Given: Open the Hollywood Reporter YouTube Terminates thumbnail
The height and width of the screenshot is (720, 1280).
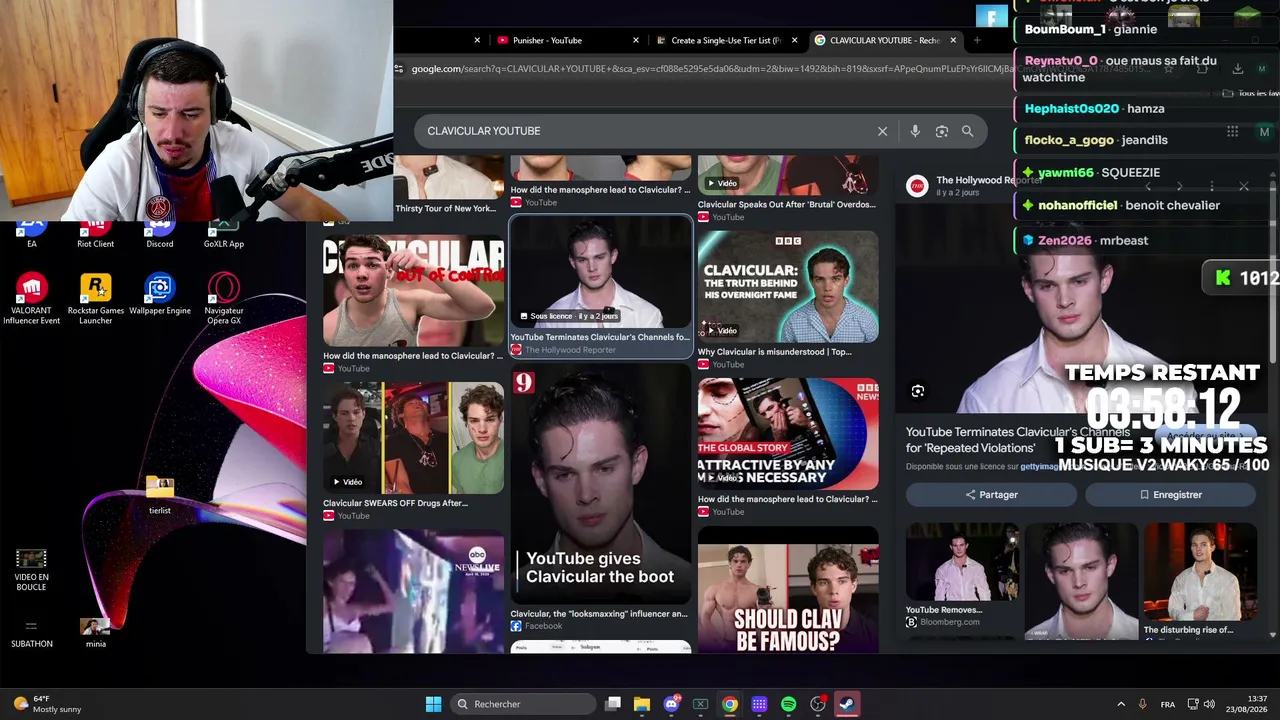Looking at the screenshot, I should (600, 272).
